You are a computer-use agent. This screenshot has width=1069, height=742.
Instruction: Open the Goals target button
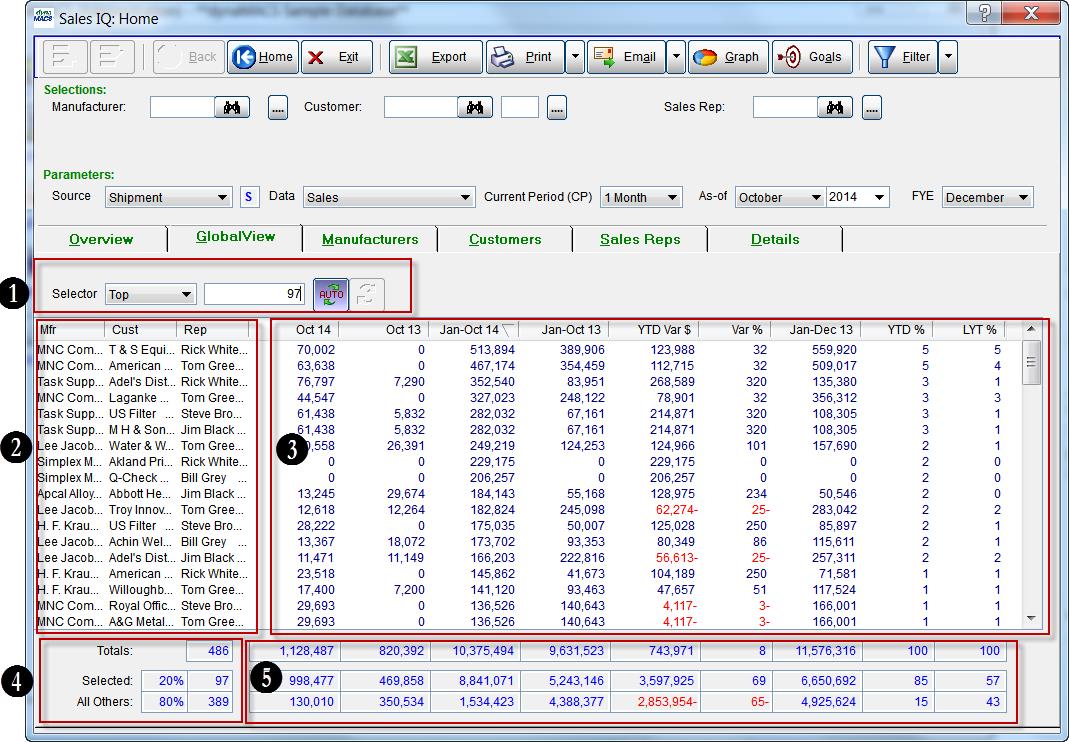813,57
